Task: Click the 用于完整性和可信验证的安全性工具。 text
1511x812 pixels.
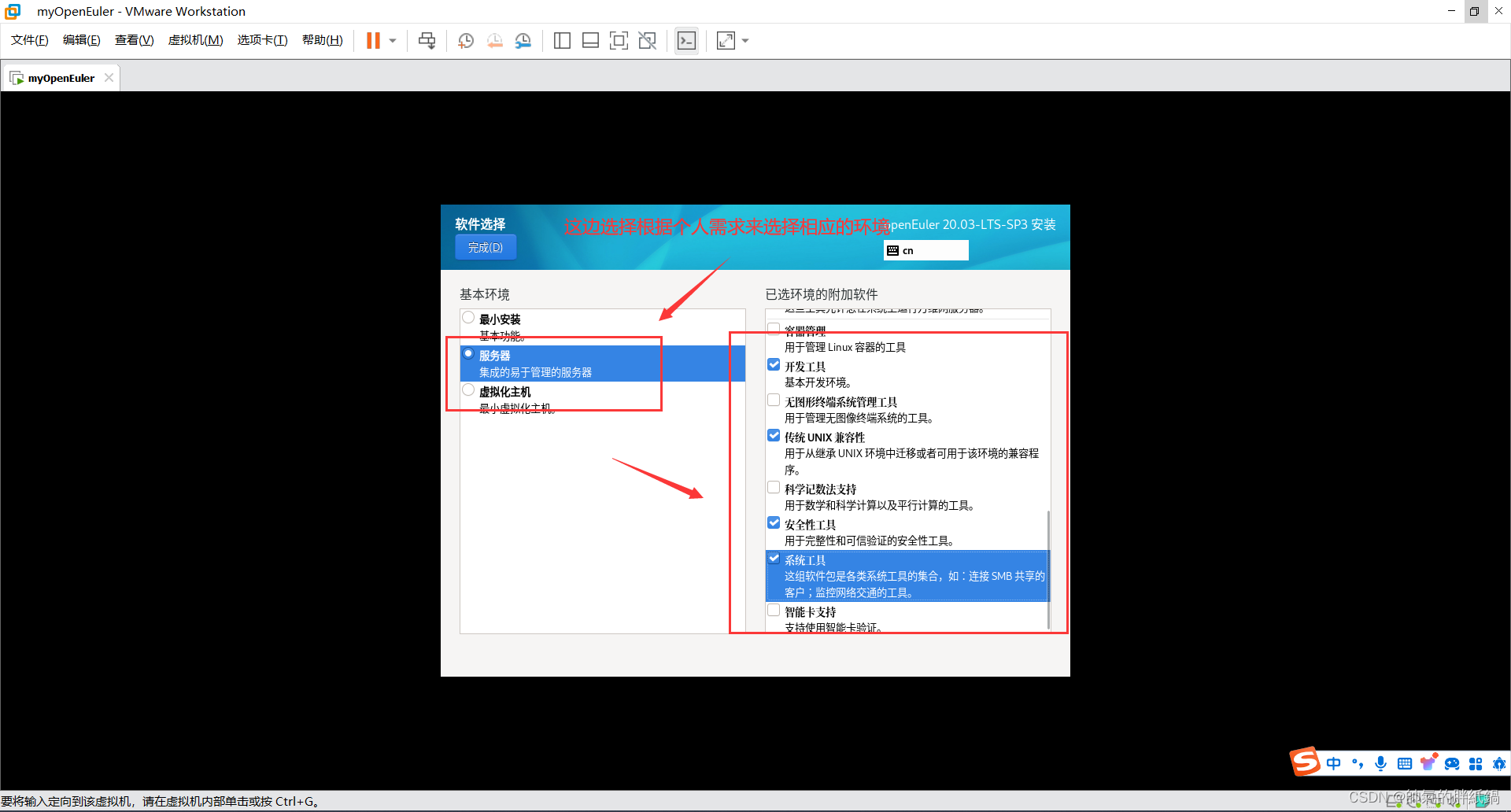Action: tap(870, 541)
